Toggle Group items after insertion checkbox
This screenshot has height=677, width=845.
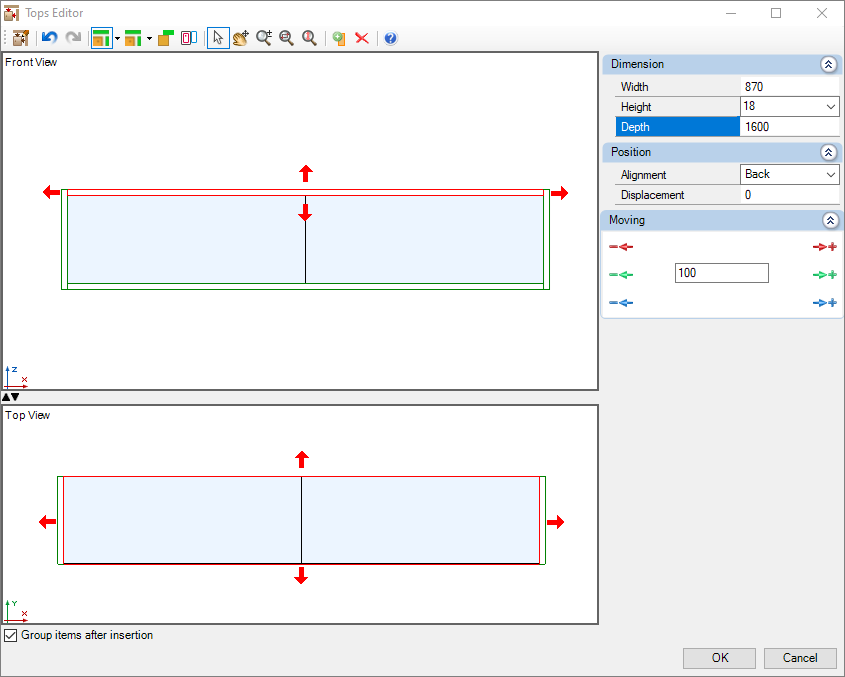click(x=11, y=635)
